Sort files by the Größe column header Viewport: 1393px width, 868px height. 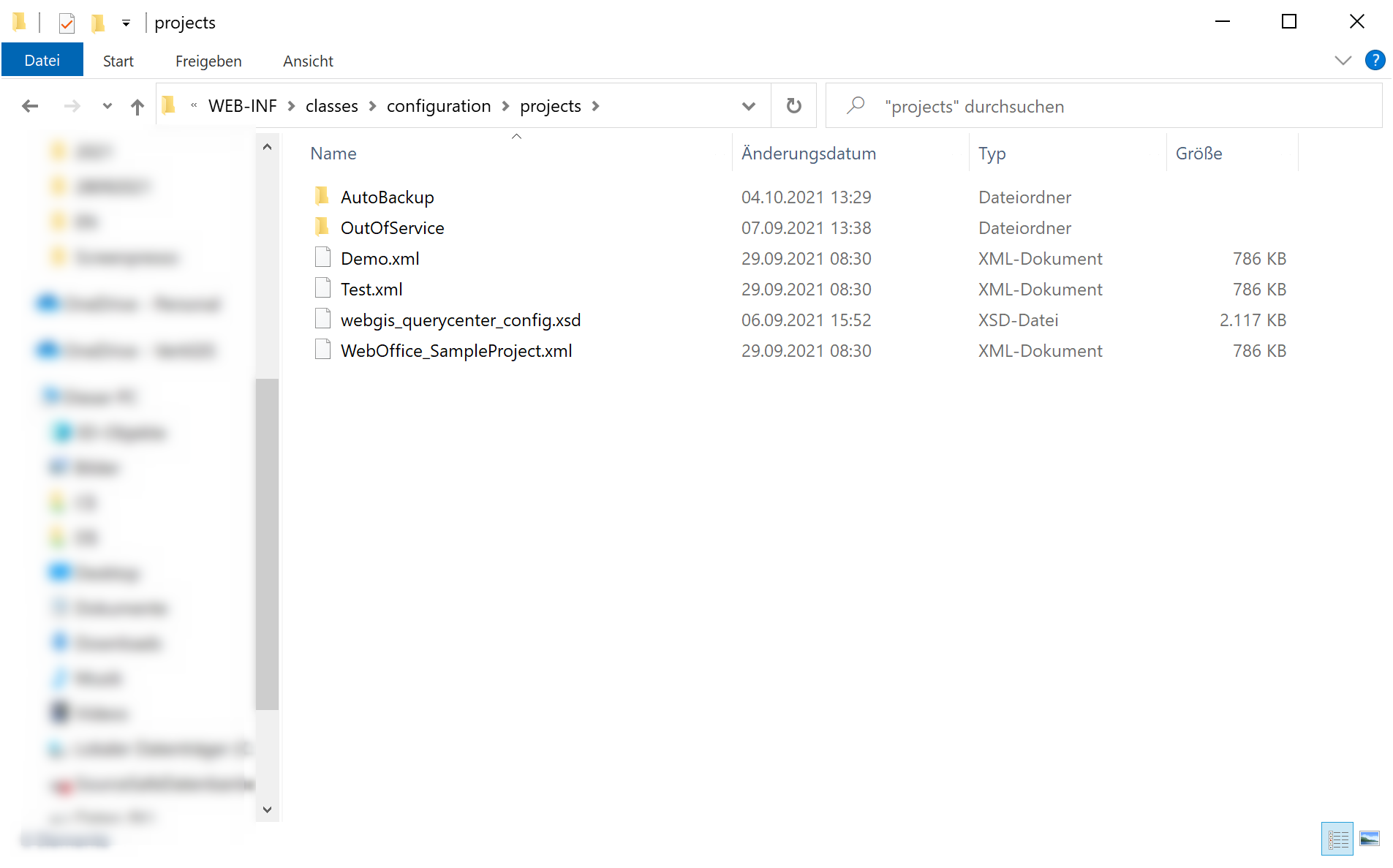[x=1198, y=153]
